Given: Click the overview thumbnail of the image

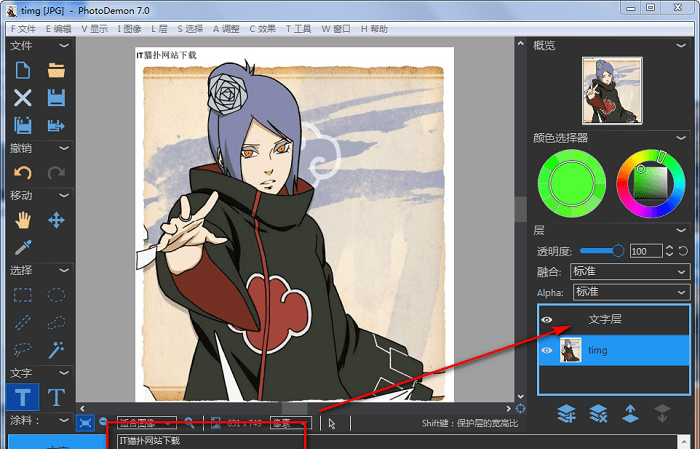Looking at the screenshot, I should (612, 91).
